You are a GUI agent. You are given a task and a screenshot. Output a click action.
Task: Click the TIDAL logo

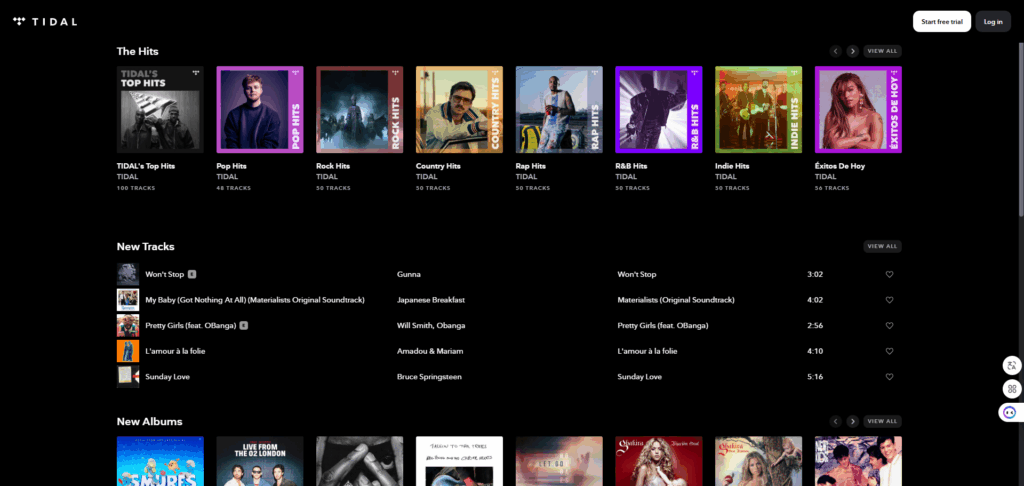(44, 22)
